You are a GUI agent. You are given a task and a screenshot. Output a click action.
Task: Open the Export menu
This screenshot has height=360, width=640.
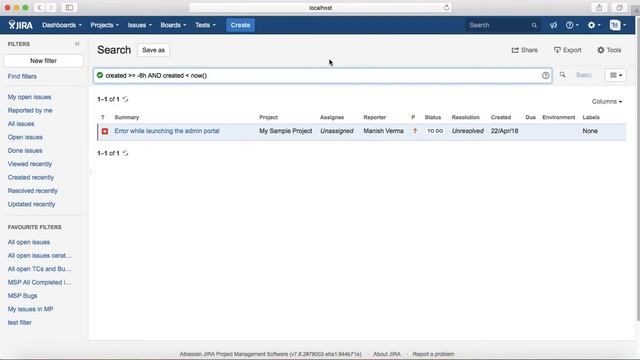point(567,50)
